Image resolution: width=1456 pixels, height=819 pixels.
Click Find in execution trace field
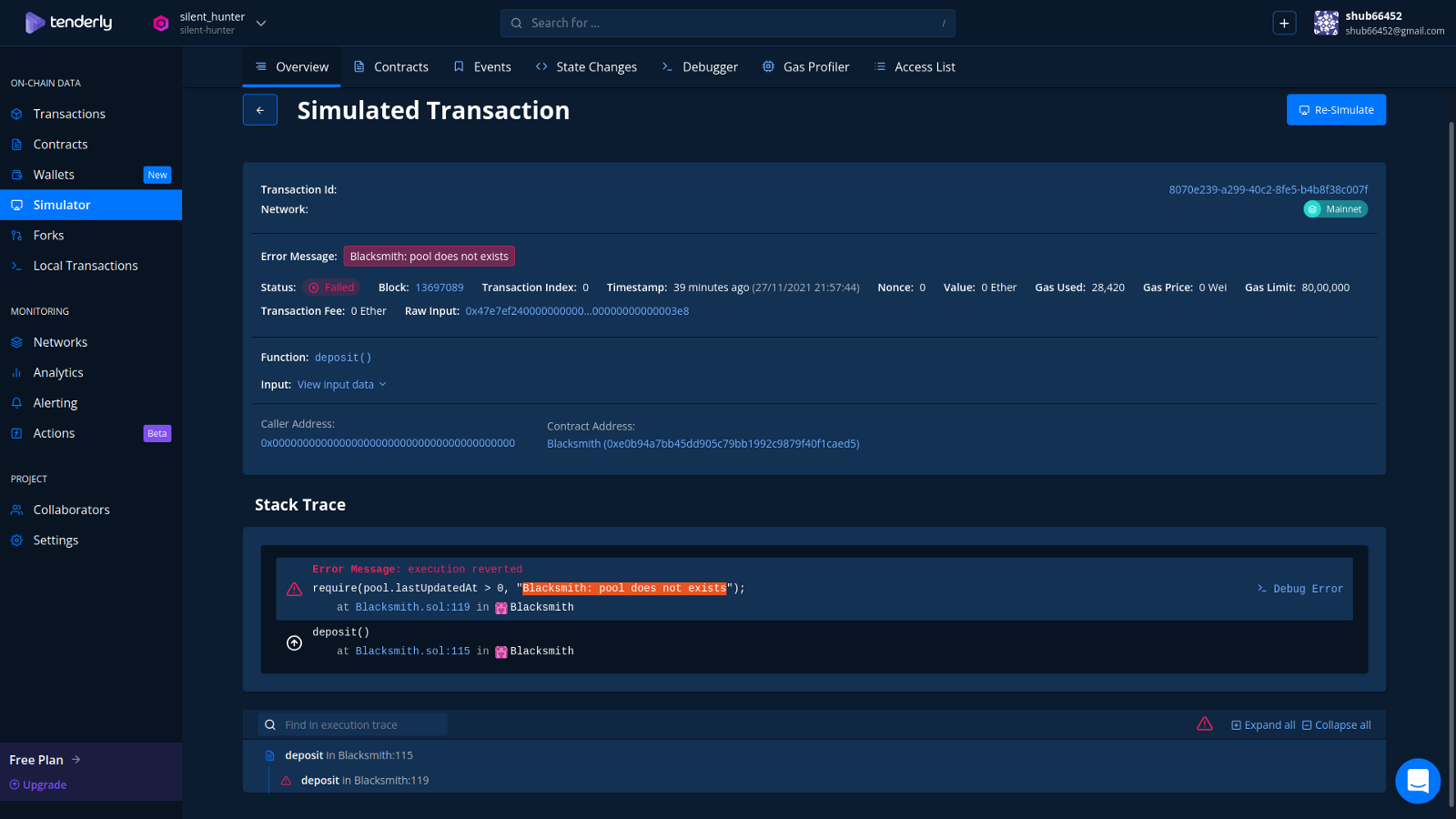click(x=353, y=724)
